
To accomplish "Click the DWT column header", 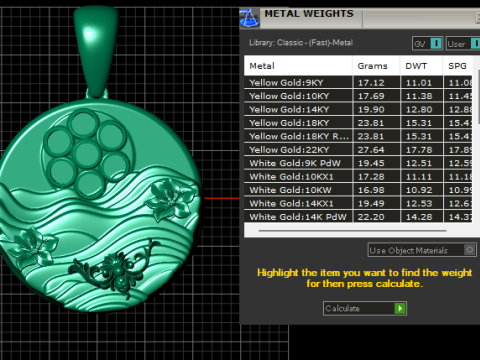I will point(421,66).
